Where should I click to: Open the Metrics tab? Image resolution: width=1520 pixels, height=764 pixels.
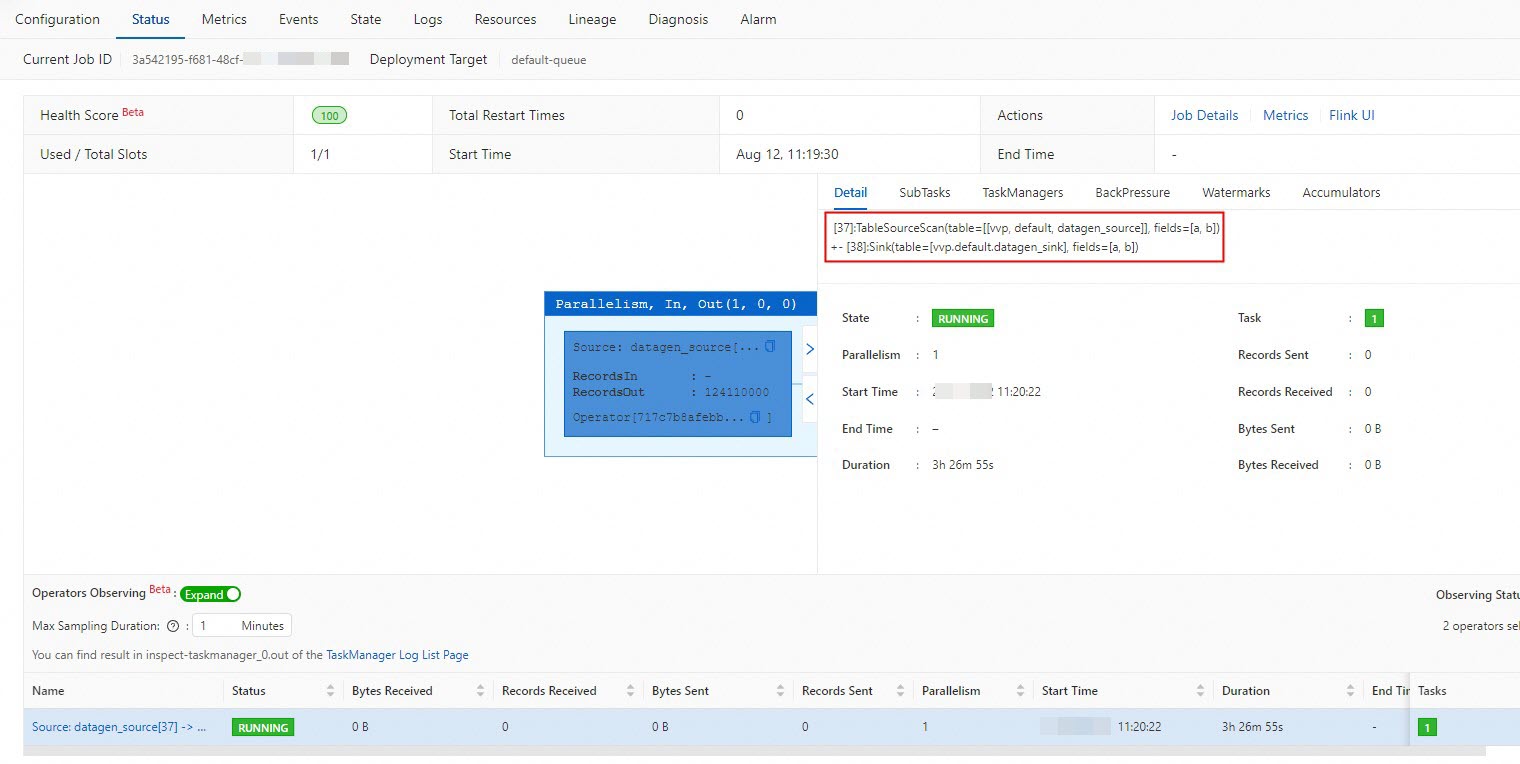pyautogui.click(x=224, y=19)
